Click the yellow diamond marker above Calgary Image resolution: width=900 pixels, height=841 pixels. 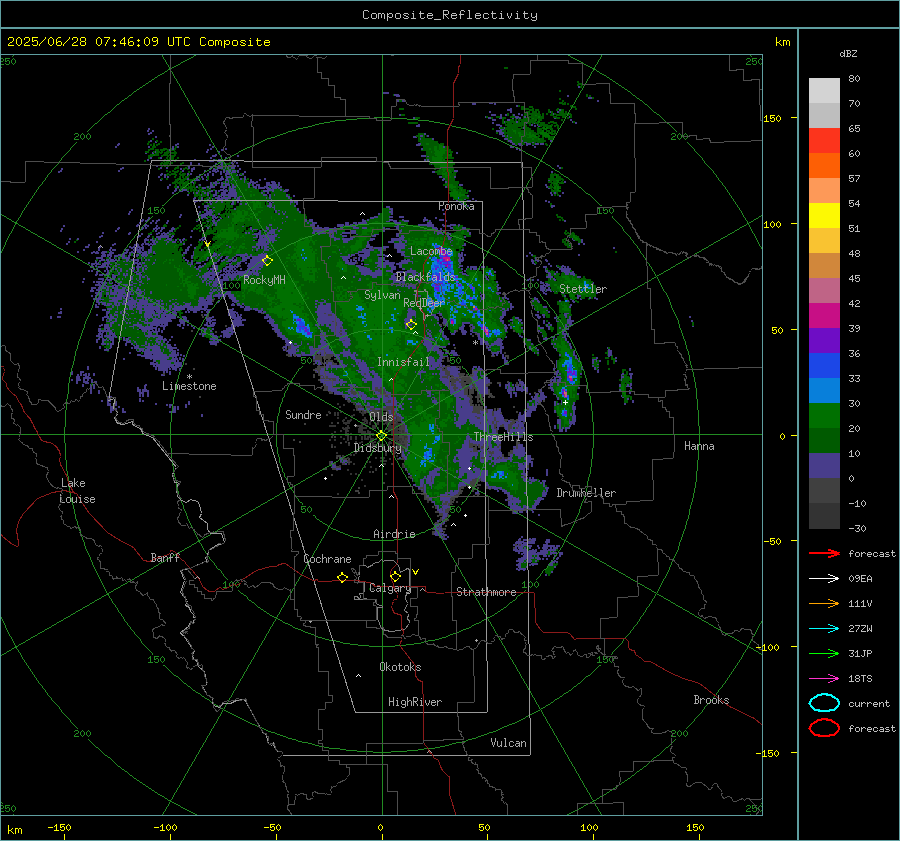395,576
